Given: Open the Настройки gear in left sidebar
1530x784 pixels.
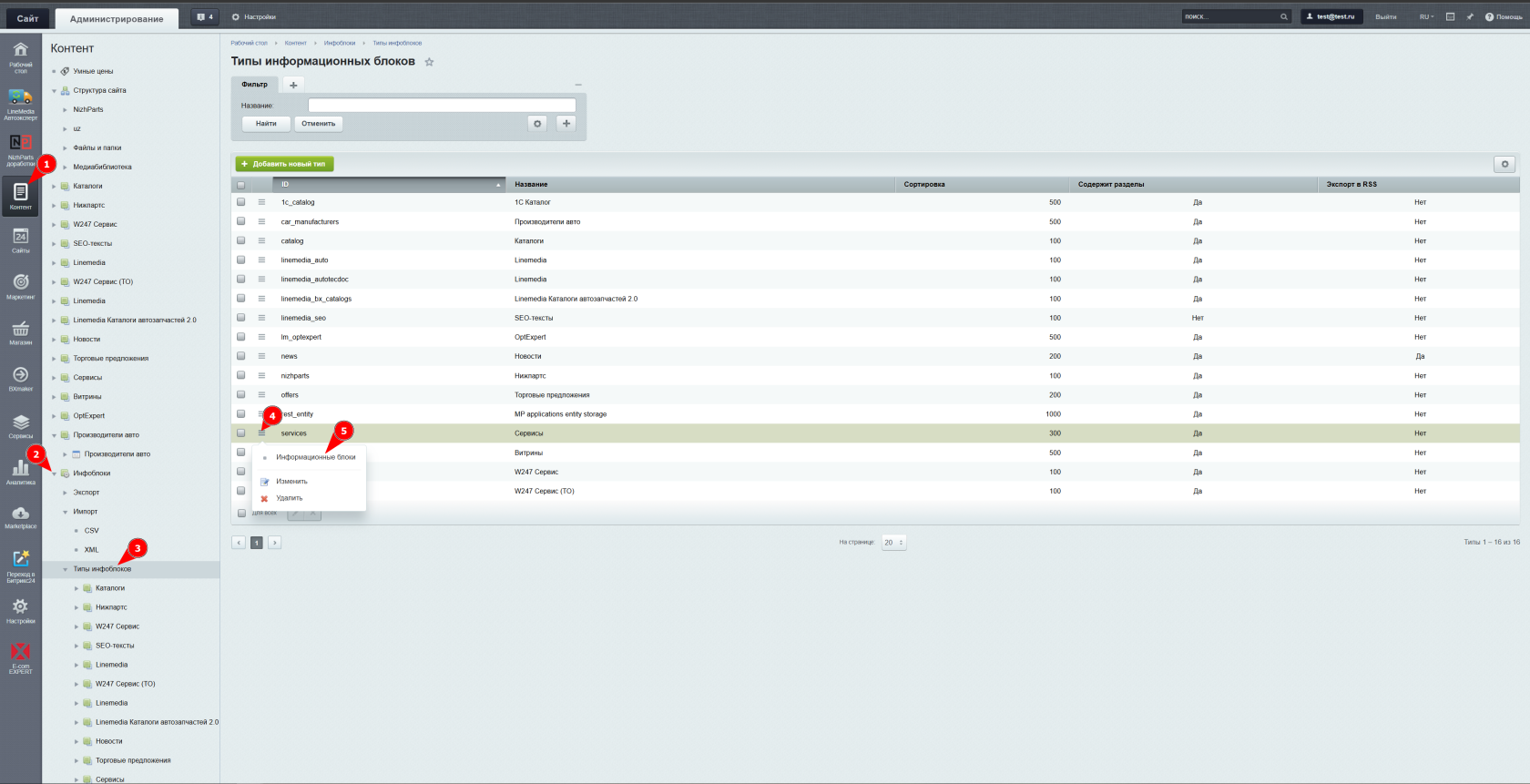Looking at the screenshot, I should (x=21, y=611).
